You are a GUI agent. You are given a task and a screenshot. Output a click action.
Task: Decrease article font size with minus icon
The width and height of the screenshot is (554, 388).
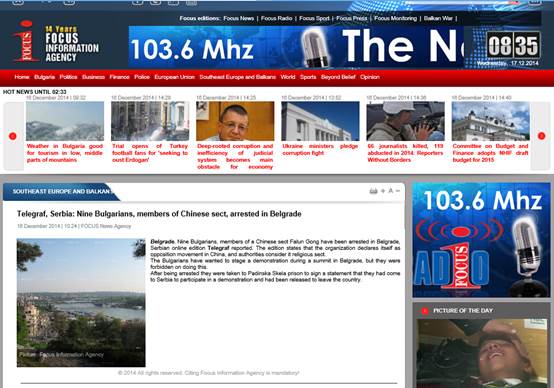[x=398, y=191]
